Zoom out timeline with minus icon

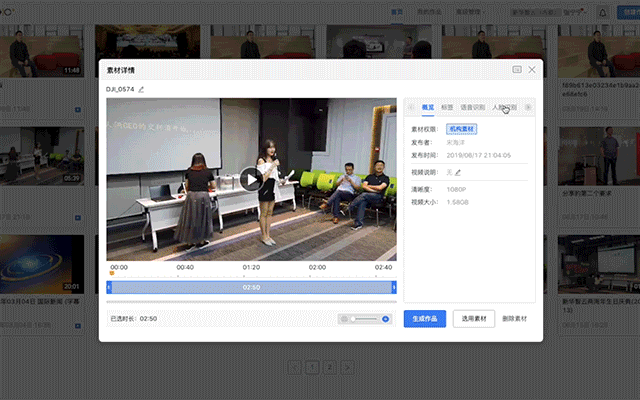(346, 319)
